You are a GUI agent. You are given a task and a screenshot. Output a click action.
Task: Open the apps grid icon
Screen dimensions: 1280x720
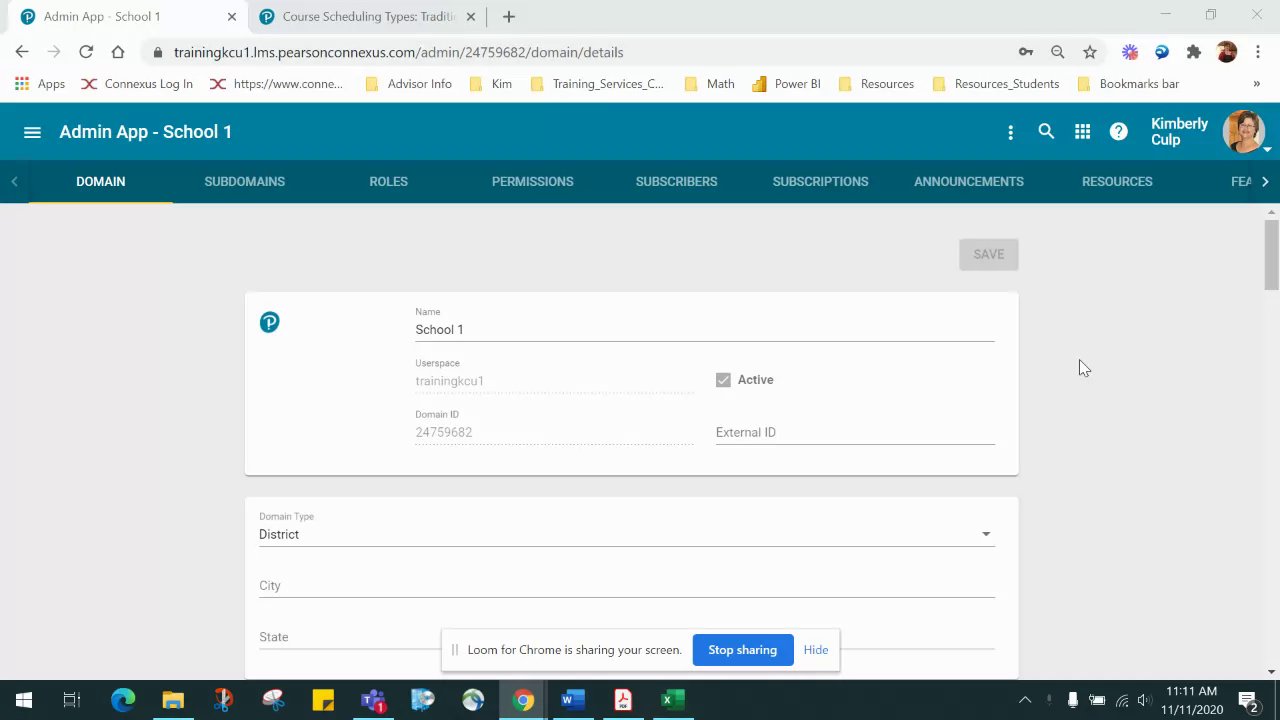pos(1082,131)
